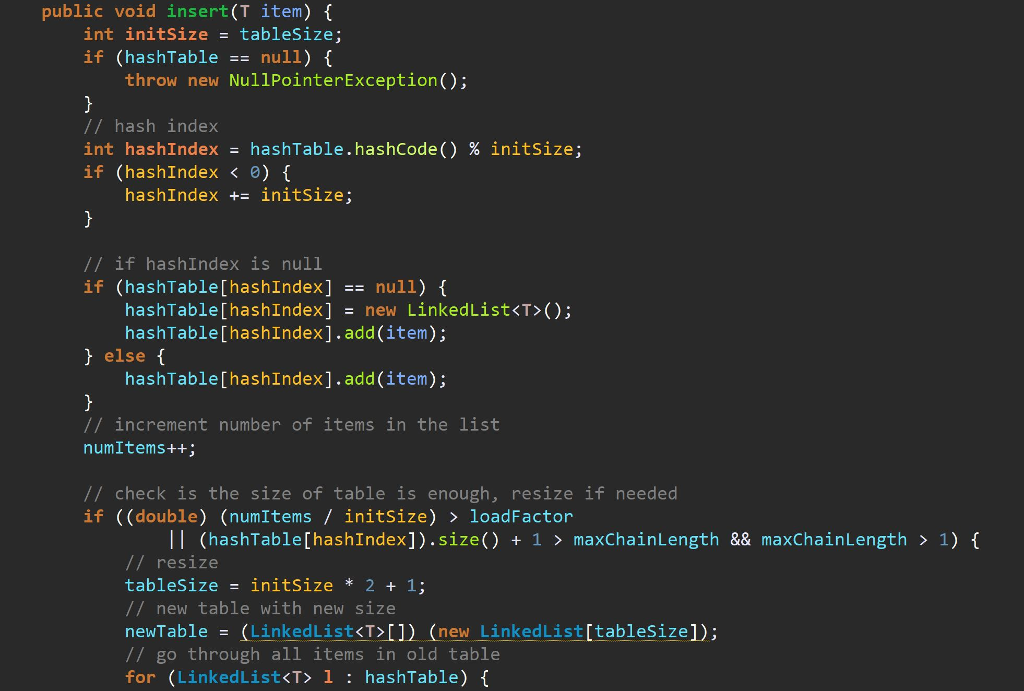The width and height of the screenshot is (1024, 691).
Task: Select the maxChainLength variable in the condition
Action: [646, 539]
